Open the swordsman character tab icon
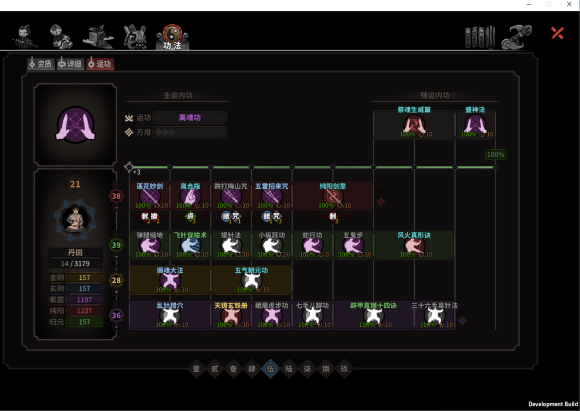This screenshot has width=580, height=411. (x=24, y=36)
